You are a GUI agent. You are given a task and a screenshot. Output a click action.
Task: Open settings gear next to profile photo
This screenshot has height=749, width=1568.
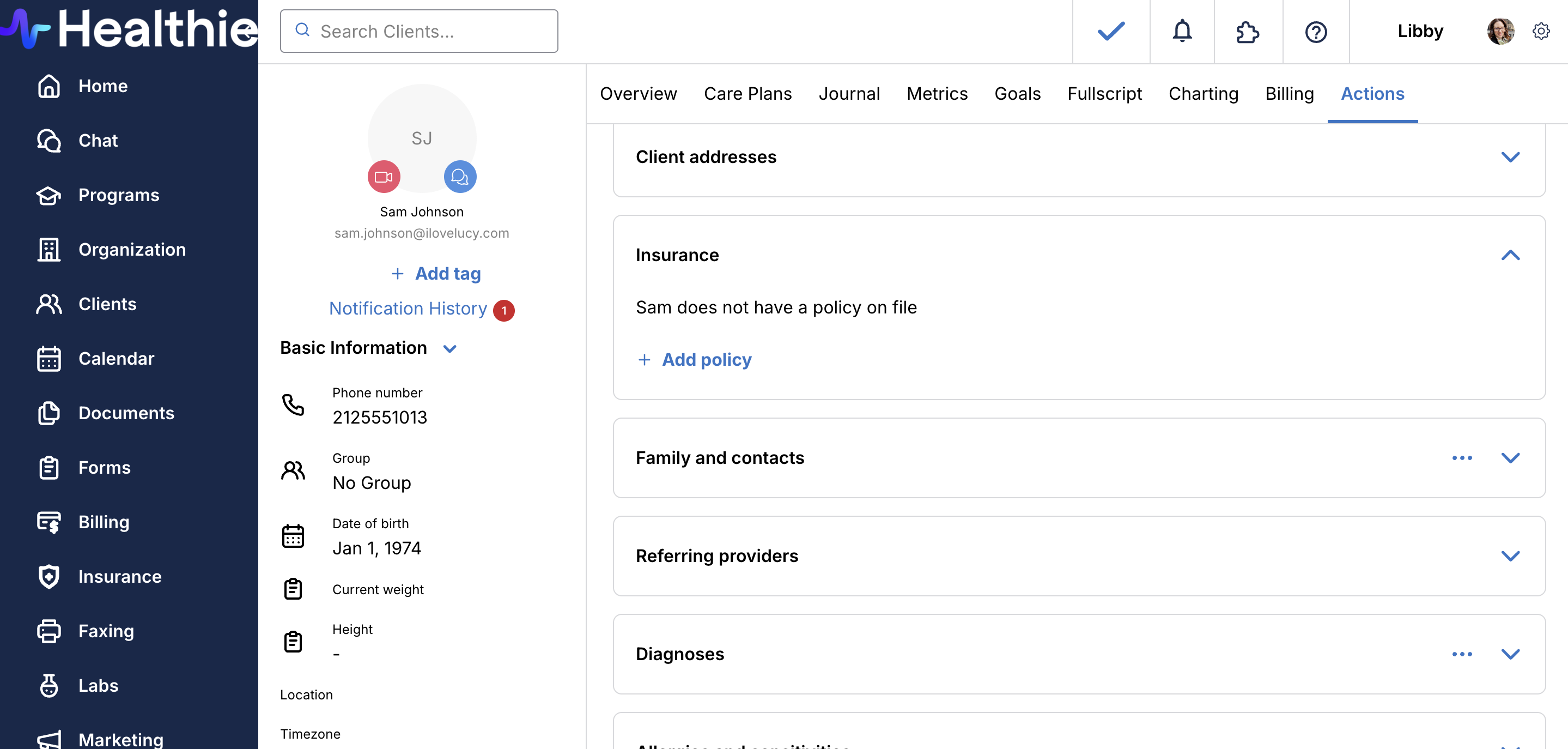tap(1541, 31)
